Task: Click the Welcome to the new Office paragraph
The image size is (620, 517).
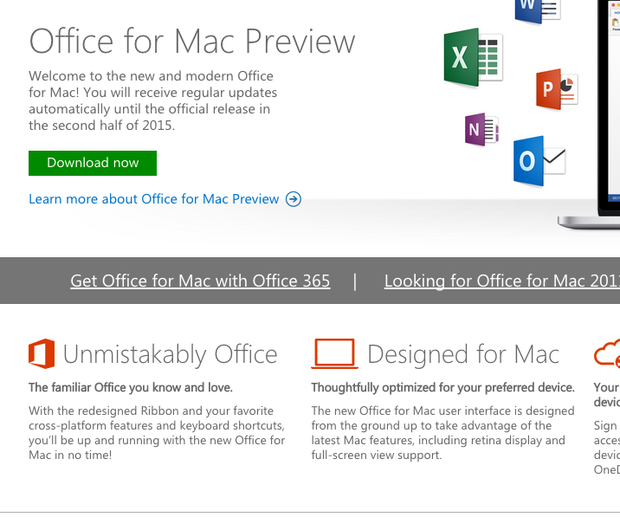Action: click(150, 101)
